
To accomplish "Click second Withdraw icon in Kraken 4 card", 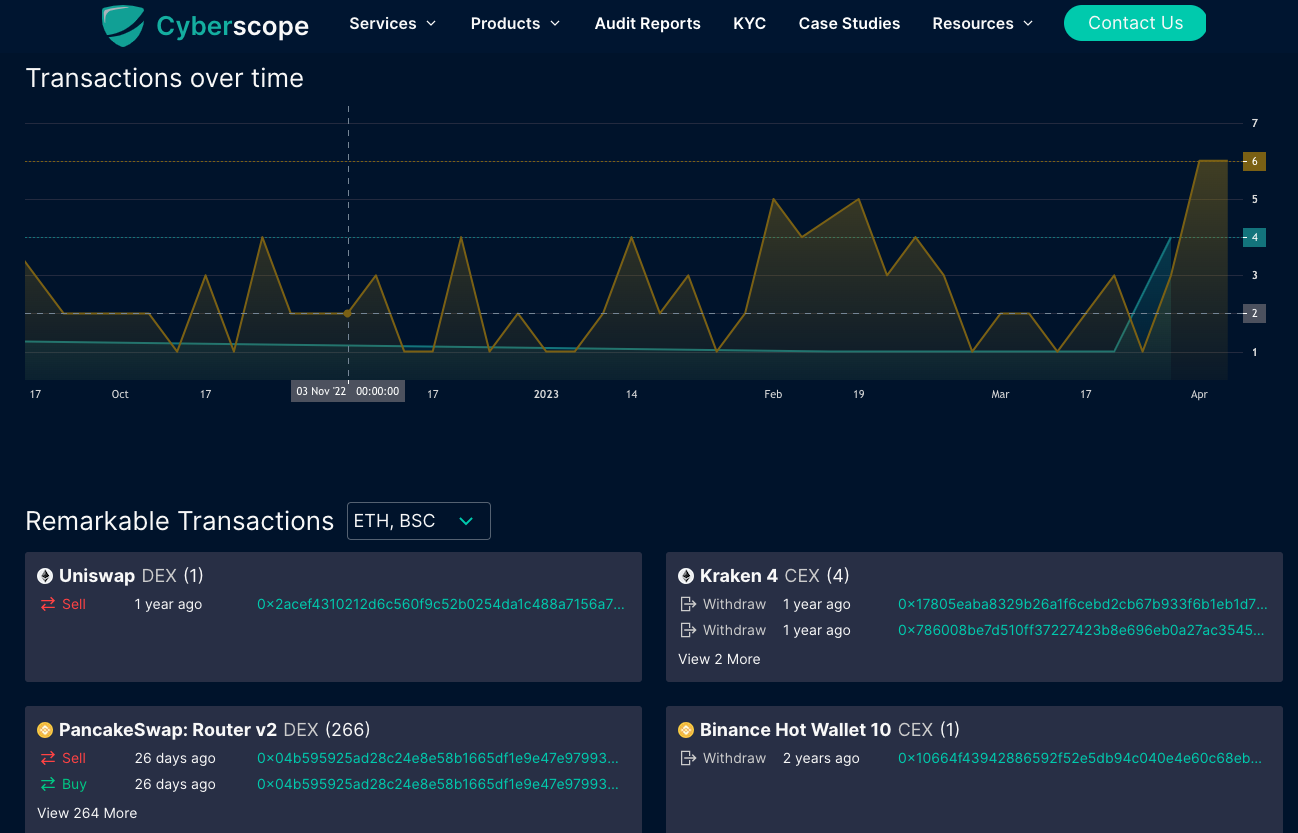I will click(687, 630).
